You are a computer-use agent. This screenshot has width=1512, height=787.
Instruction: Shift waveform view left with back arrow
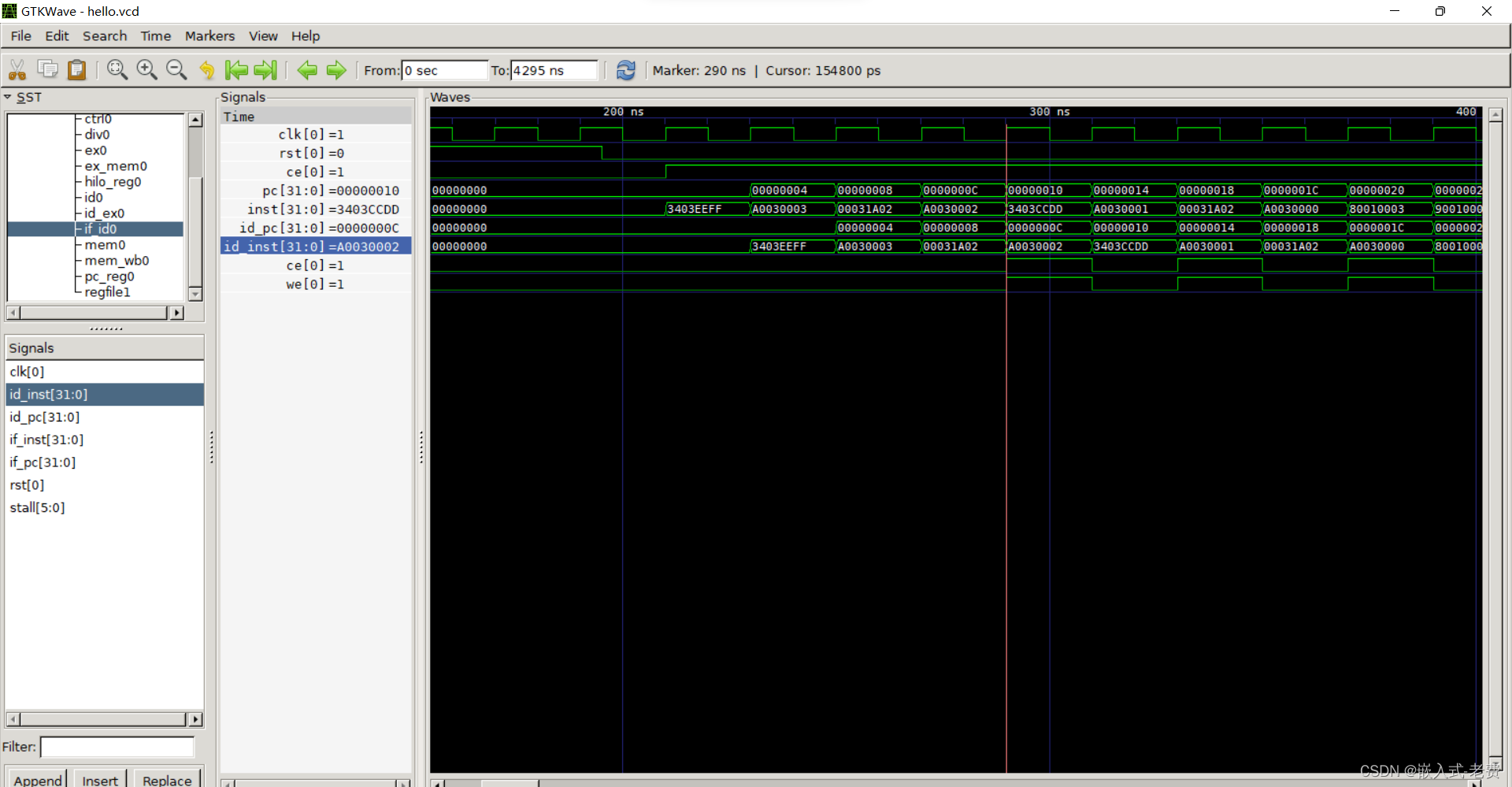(307, 69)
